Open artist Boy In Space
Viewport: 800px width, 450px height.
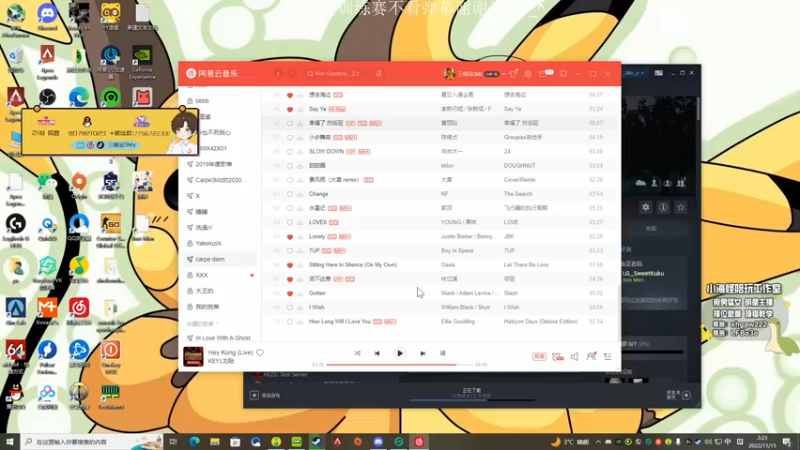pos(457,251)
